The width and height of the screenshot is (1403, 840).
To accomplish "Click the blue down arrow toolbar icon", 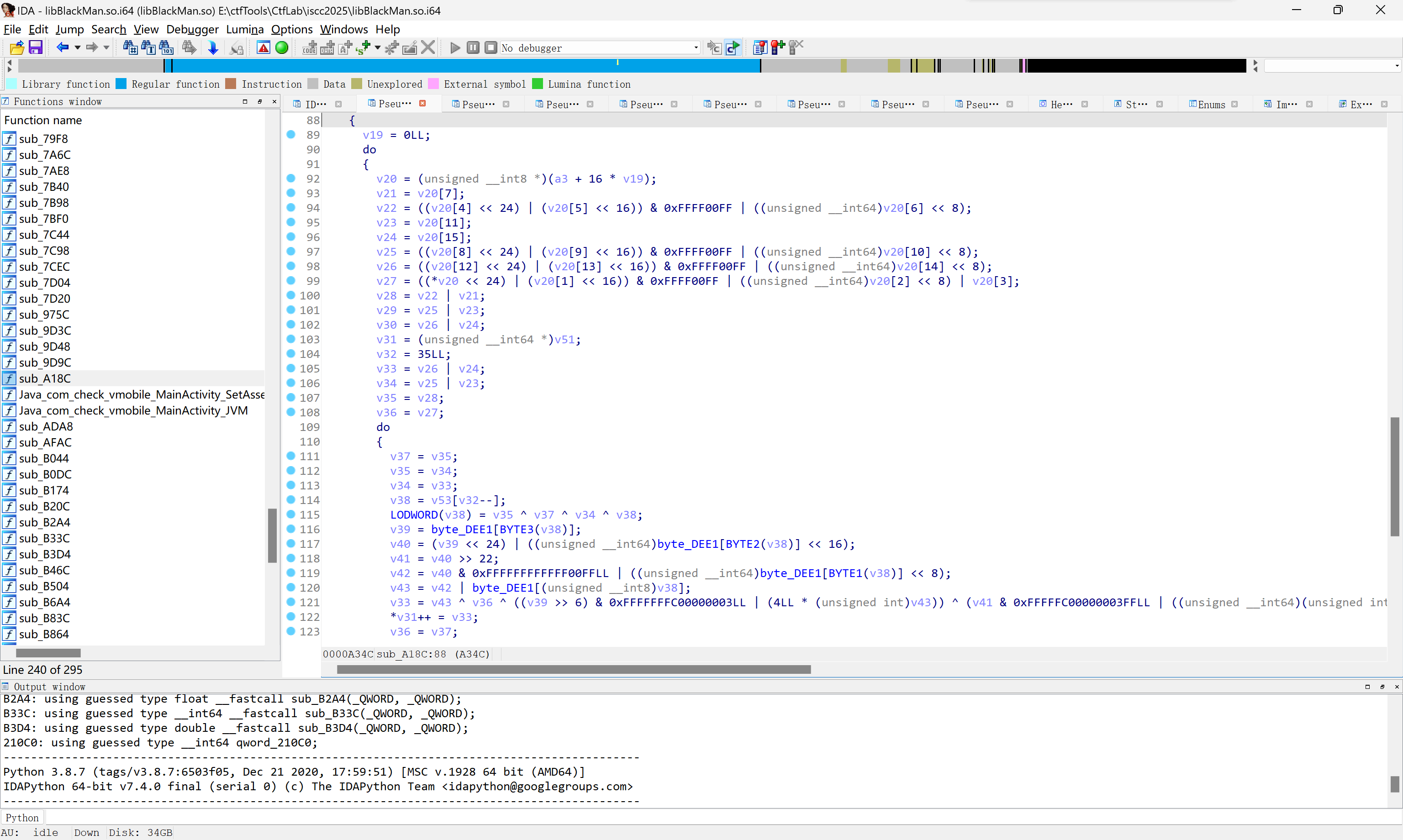I will (213, 47).
